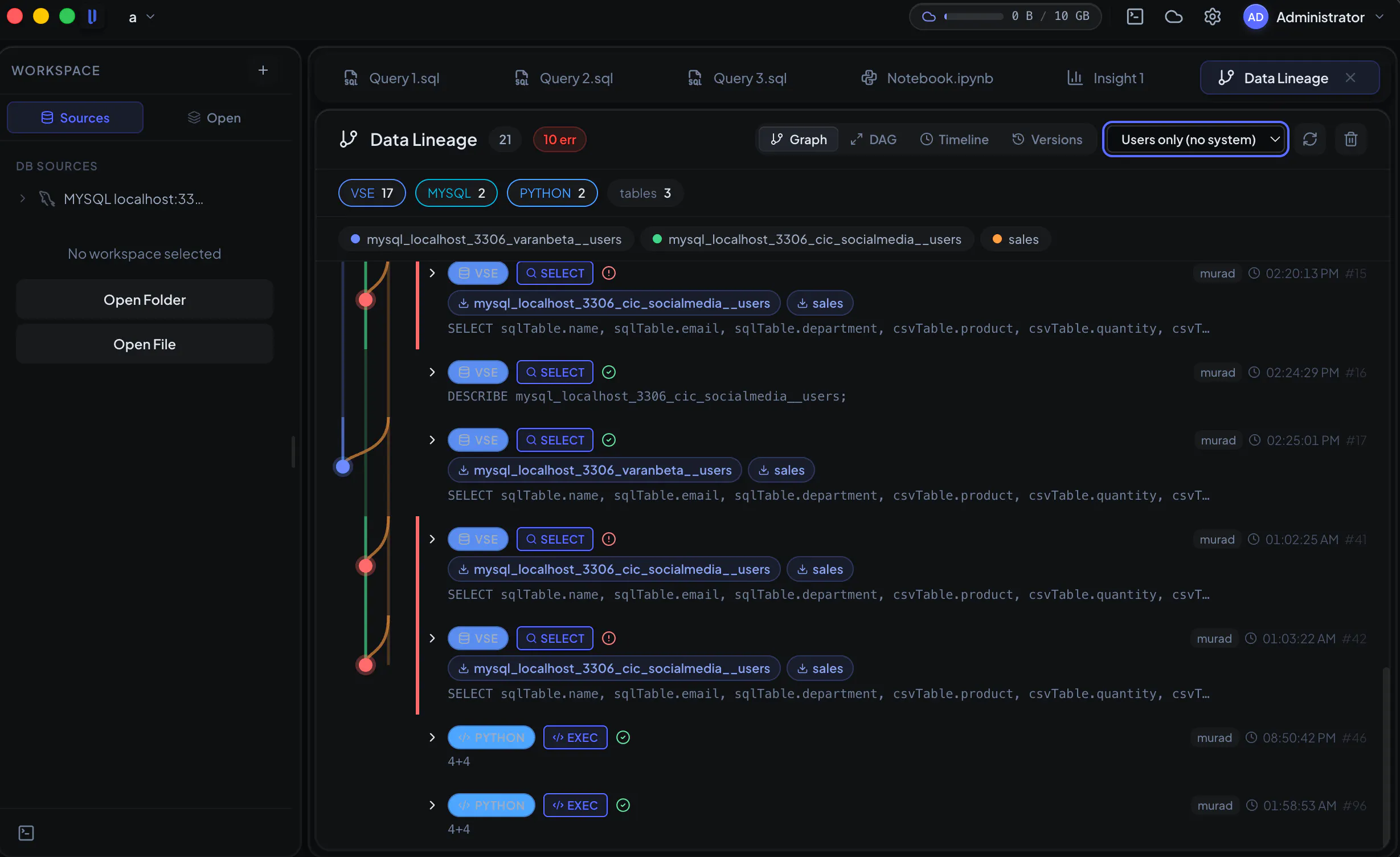This screenshot has height=857, width=1400.
Task: Refresh the data lineage list
Action: tap(1309, 139)
